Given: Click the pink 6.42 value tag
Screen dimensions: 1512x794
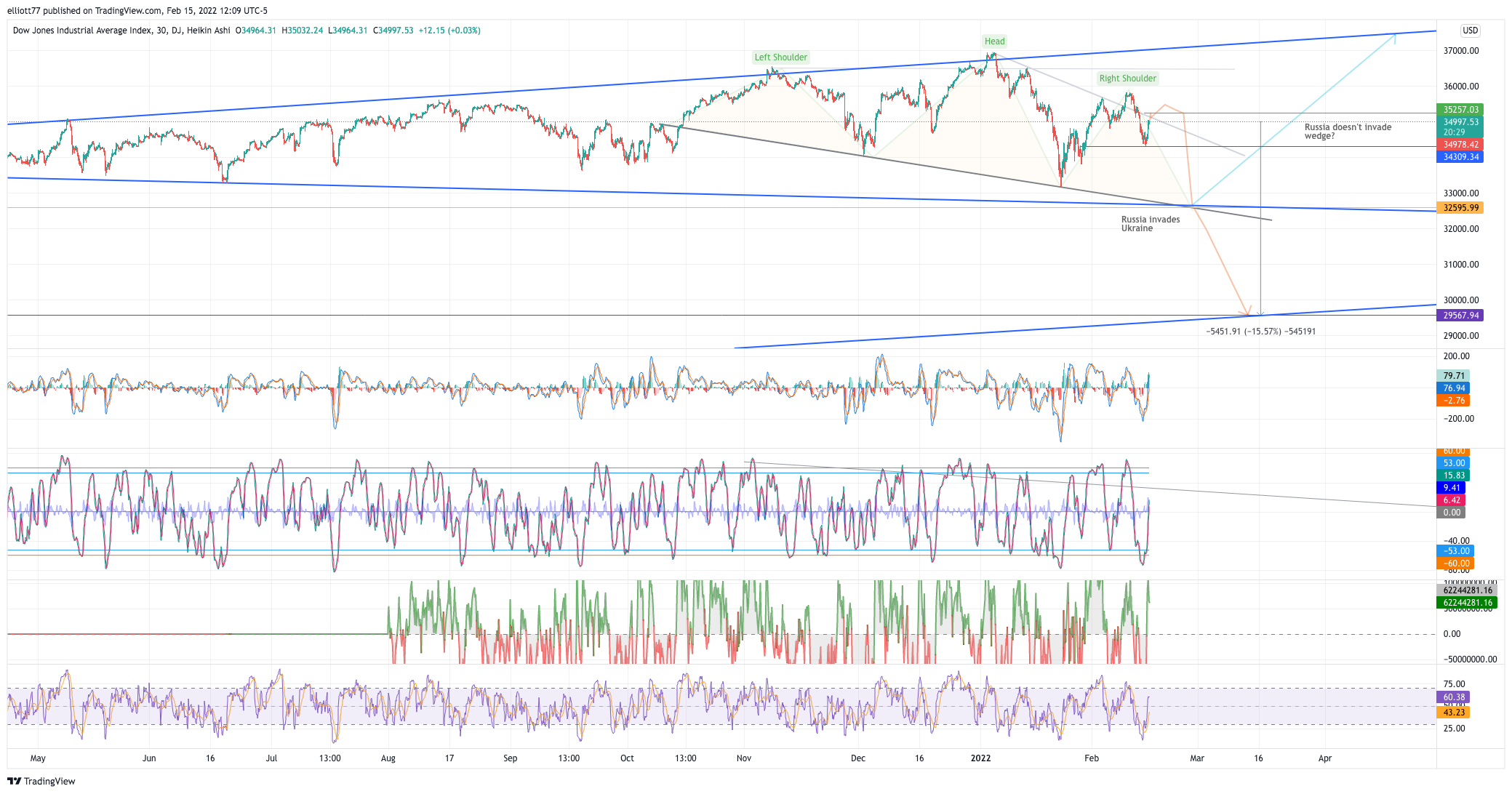Looking at the screenshot, I should pos(1451,500).
